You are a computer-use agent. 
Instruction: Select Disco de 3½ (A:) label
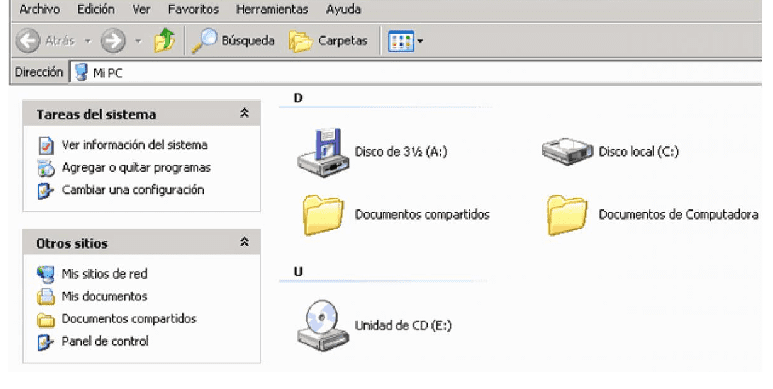click(401, 151)
